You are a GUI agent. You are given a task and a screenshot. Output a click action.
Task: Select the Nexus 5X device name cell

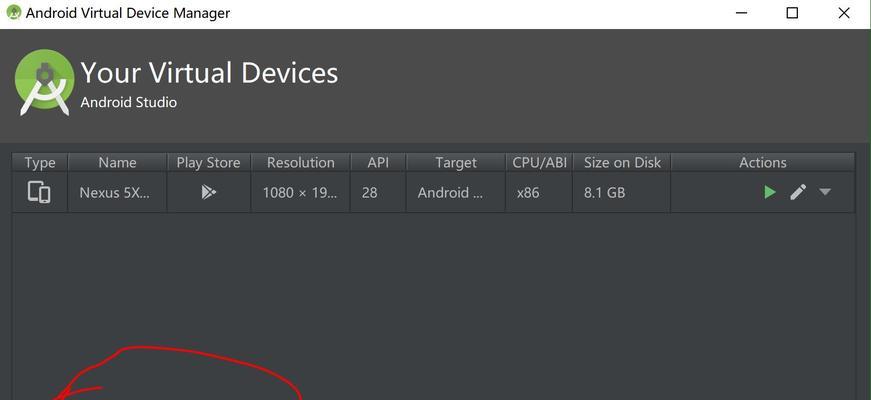pyautogui.click(x=117, y=192)
